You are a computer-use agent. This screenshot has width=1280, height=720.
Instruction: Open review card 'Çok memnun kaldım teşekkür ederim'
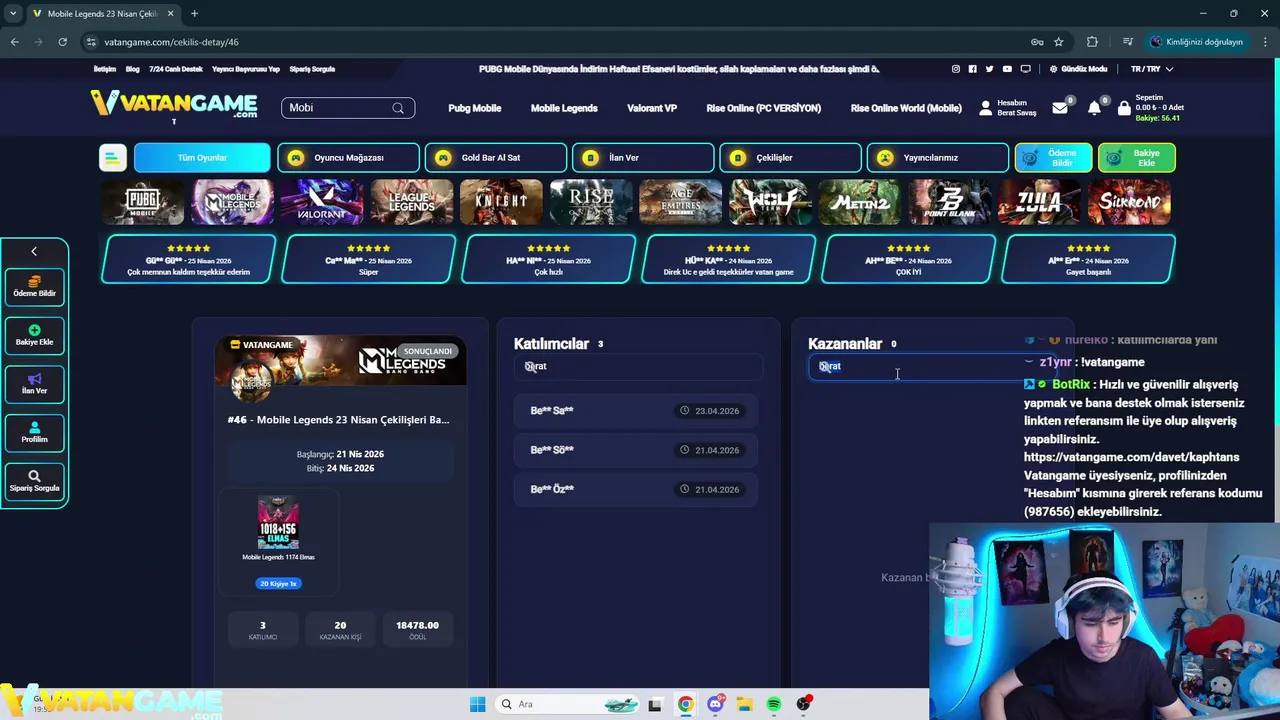click(188, 260)
